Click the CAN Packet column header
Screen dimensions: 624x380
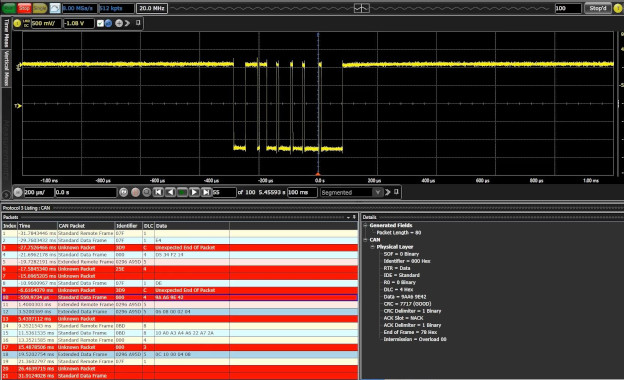(86, 226)
